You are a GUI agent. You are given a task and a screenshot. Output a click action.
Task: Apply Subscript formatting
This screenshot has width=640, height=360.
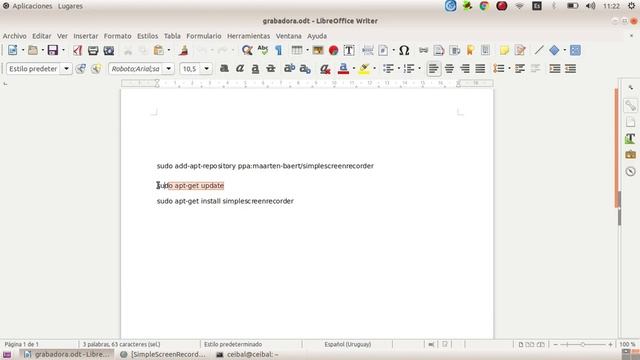click(x=305, y=69)
